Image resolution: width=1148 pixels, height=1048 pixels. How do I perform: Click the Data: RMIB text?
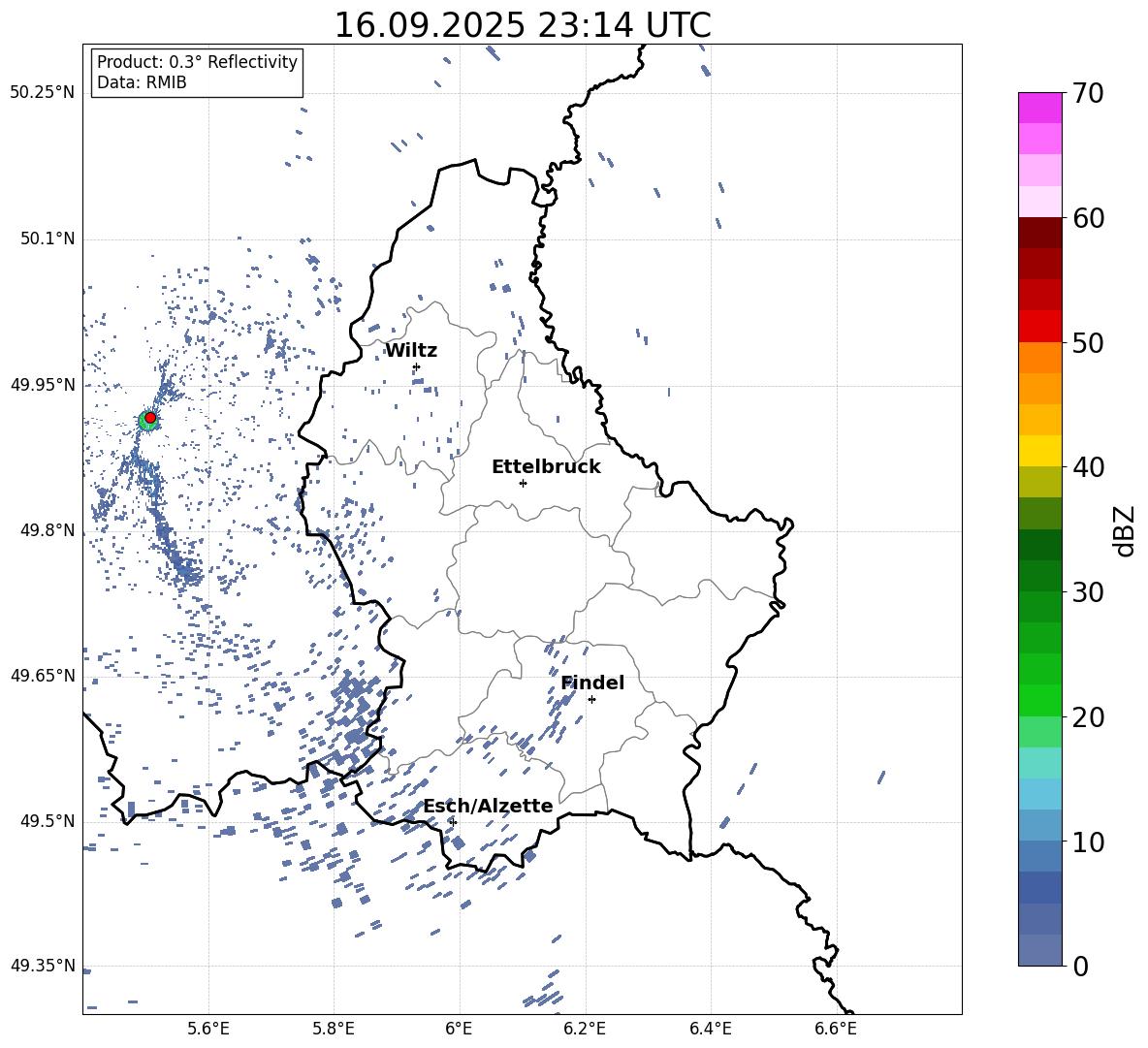pyautogui.click(x=142, y=82)
